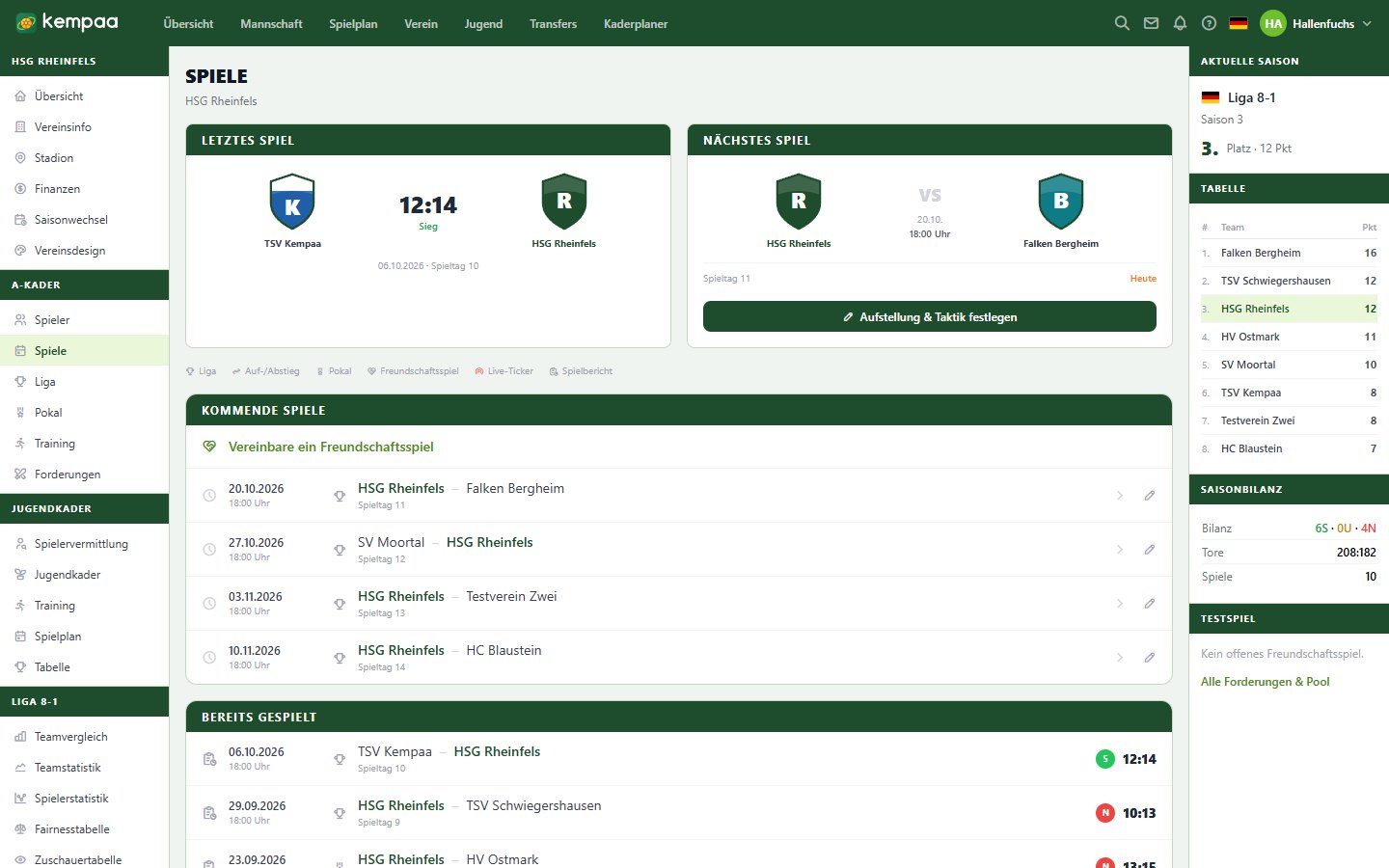Click the HA user avatar
This screenshot has width=1389, height=868.
click(1273, 23)
